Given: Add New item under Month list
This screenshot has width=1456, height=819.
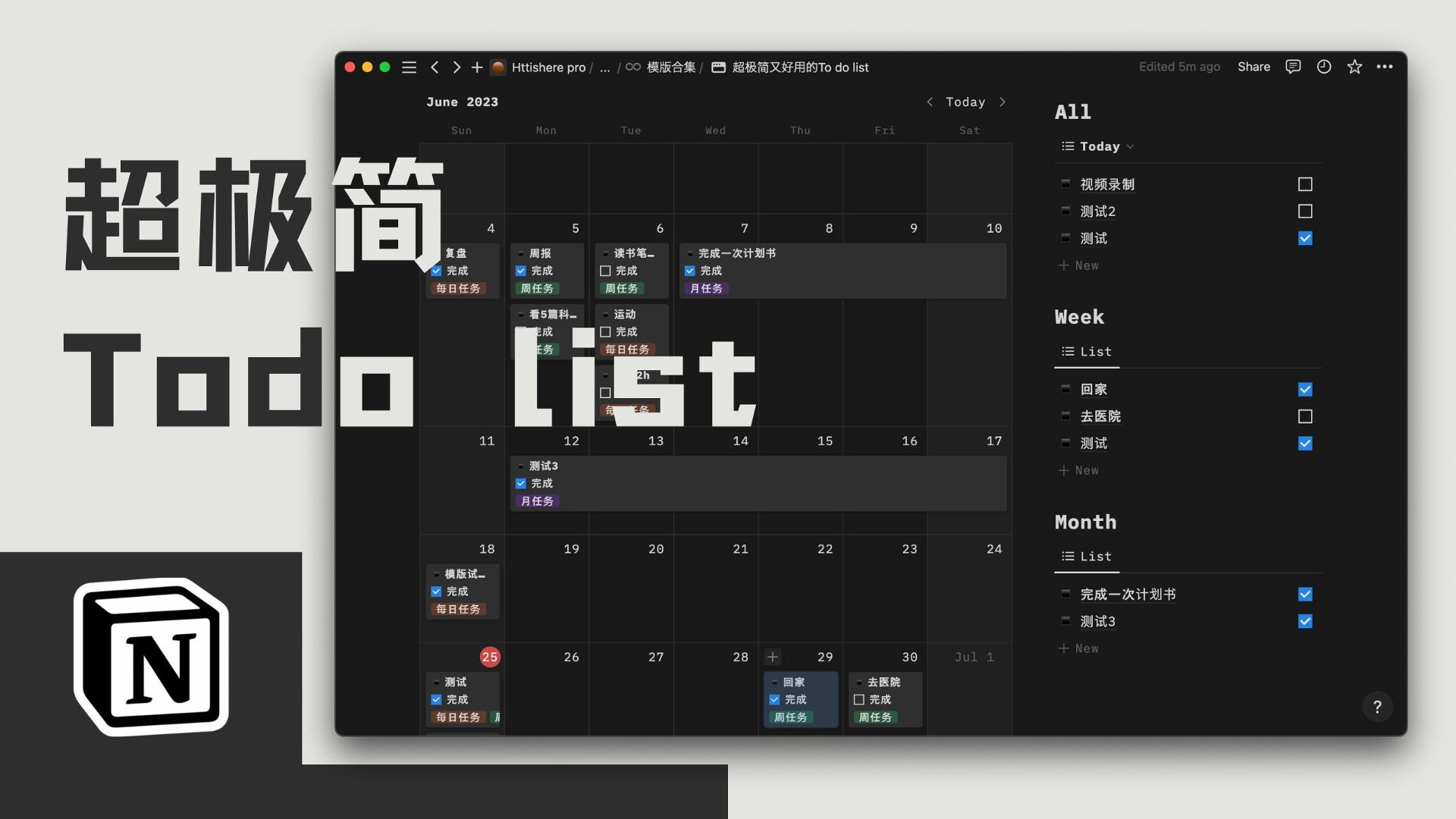Looking at the screenshot, I should tap(1079, 648).
